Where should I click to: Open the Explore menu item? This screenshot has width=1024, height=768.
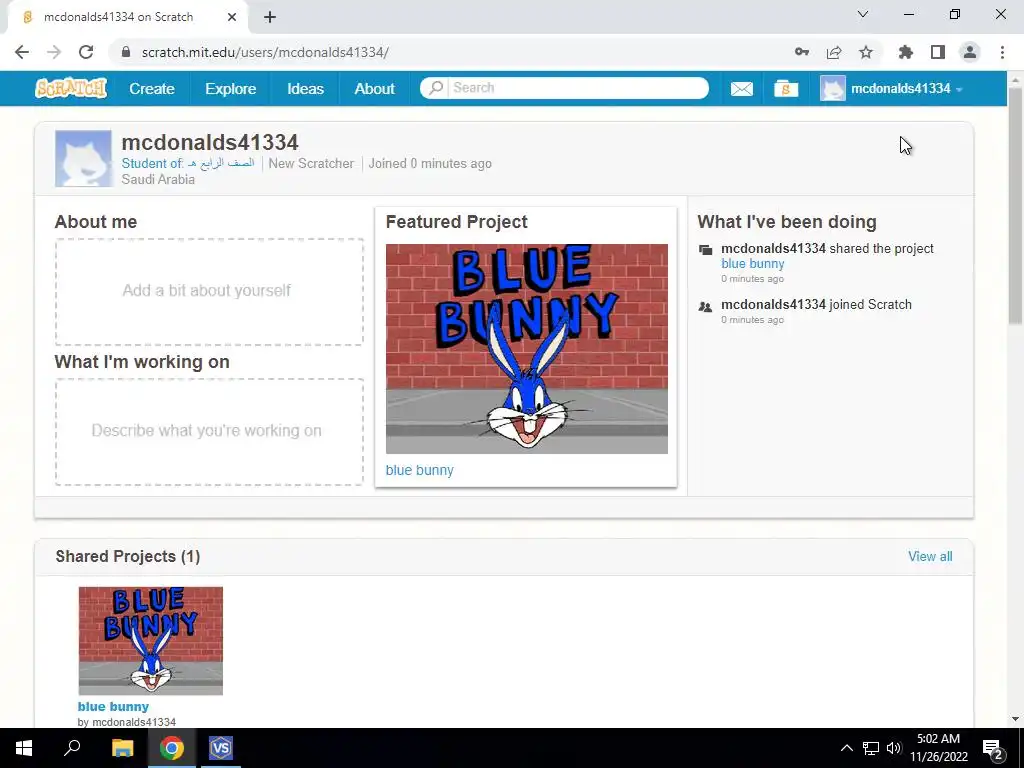click(x=231, y=89)
